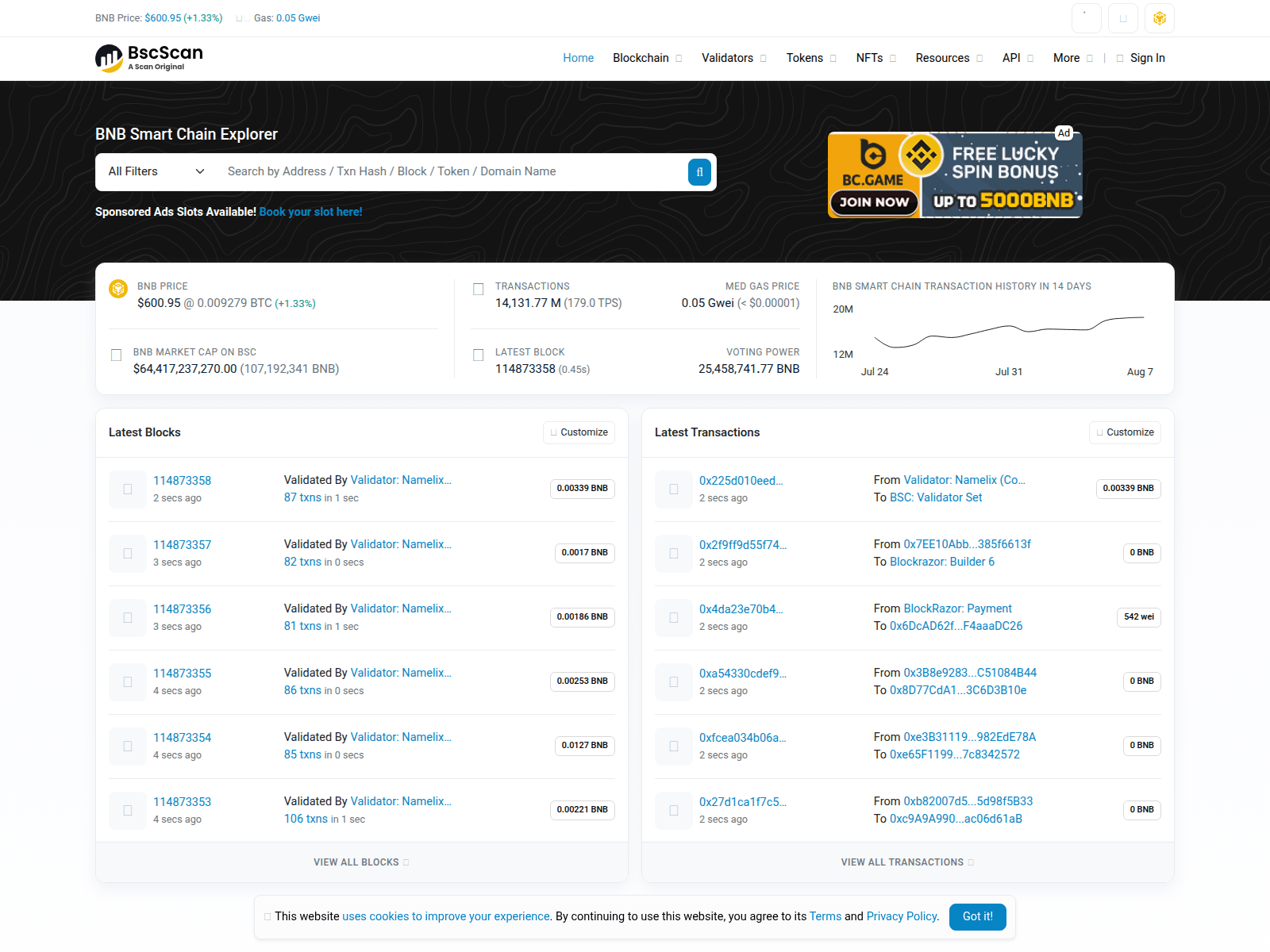This screenshot has height=952, width=1270.
Task: Click block icon for block 114873357
Action: click(128, 554)
